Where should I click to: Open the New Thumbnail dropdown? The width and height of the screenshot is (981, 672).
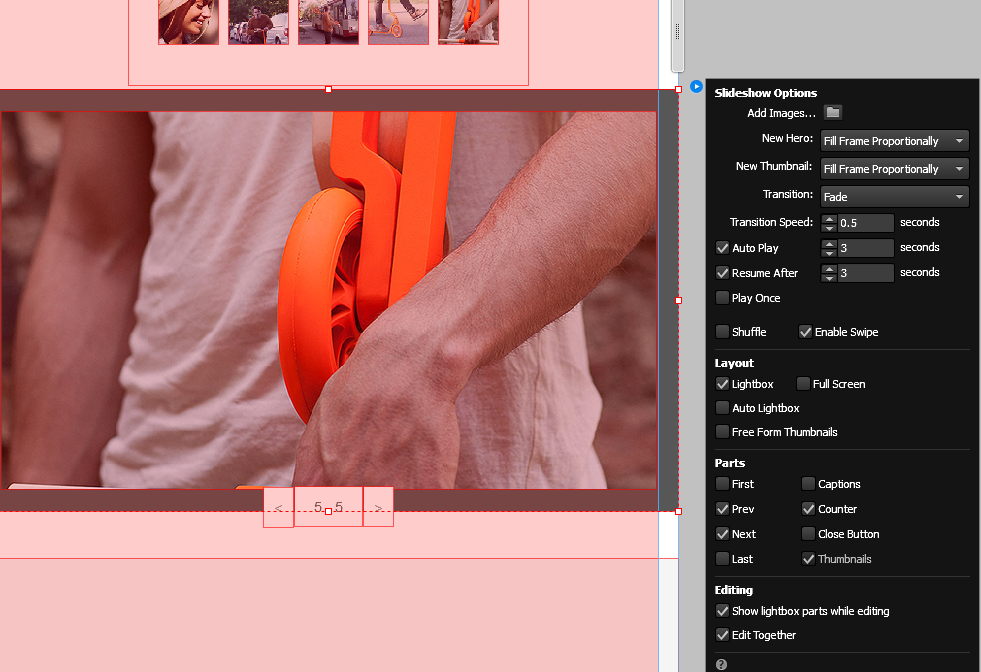coord(893,168)
